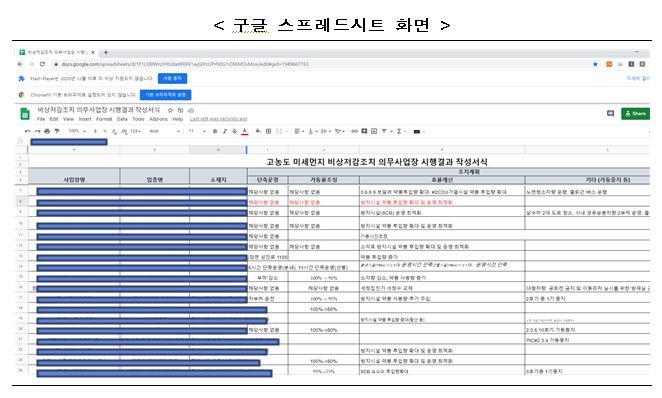
Task: Click the Print icon in toolbar
Action: [47, 131]
